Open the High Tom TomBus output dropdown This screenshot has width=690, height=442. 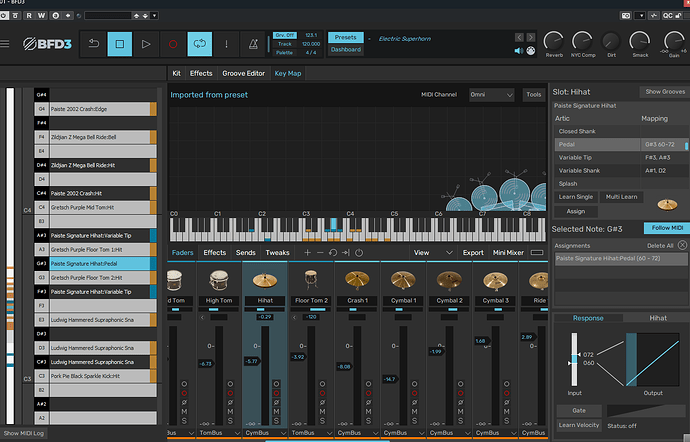[x=219, y=433]
